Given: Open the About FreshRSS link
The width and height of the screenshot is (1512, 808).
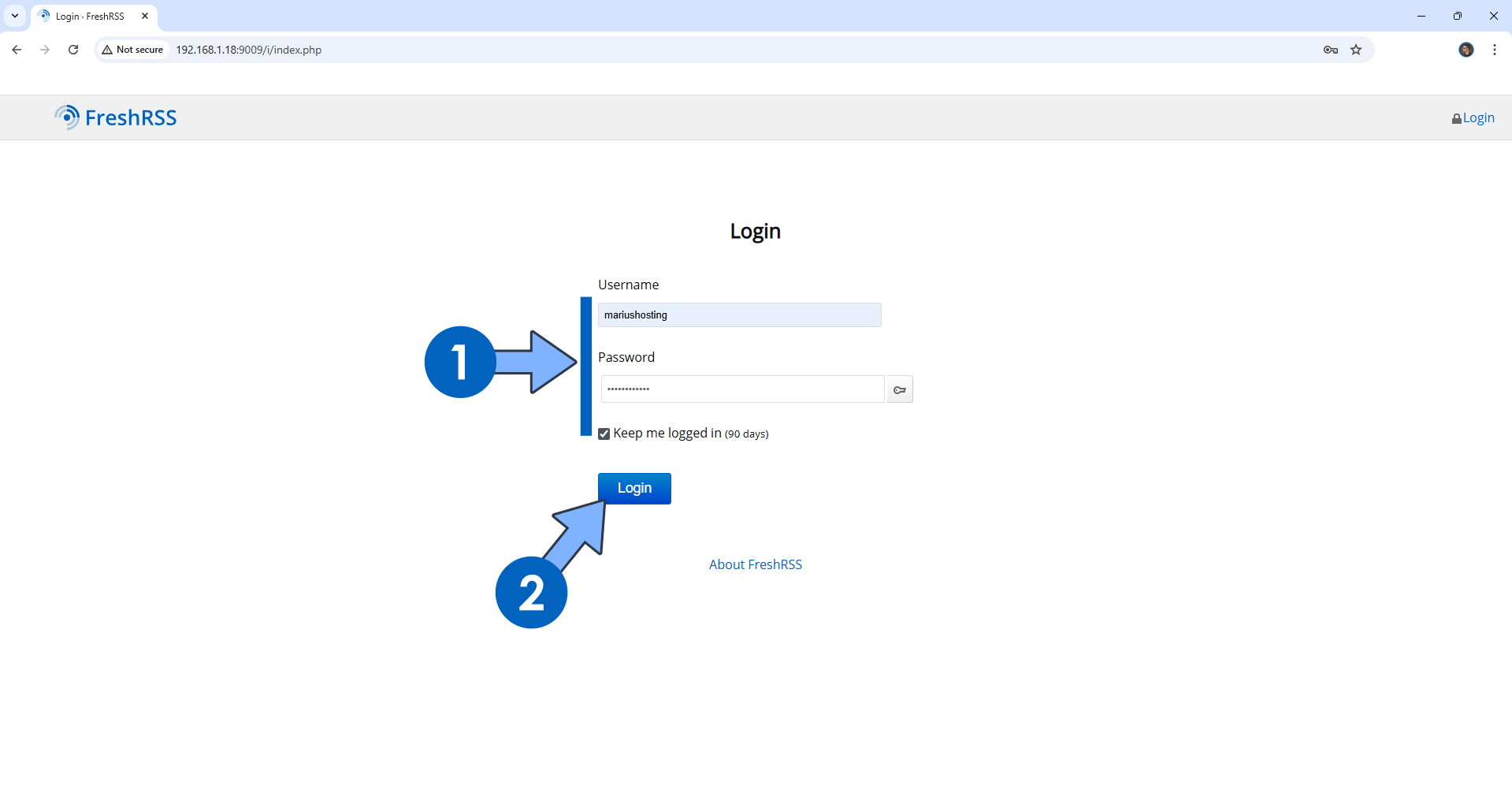Looking at the screenshot, I should pyautogui.click(x=755, y=564).
